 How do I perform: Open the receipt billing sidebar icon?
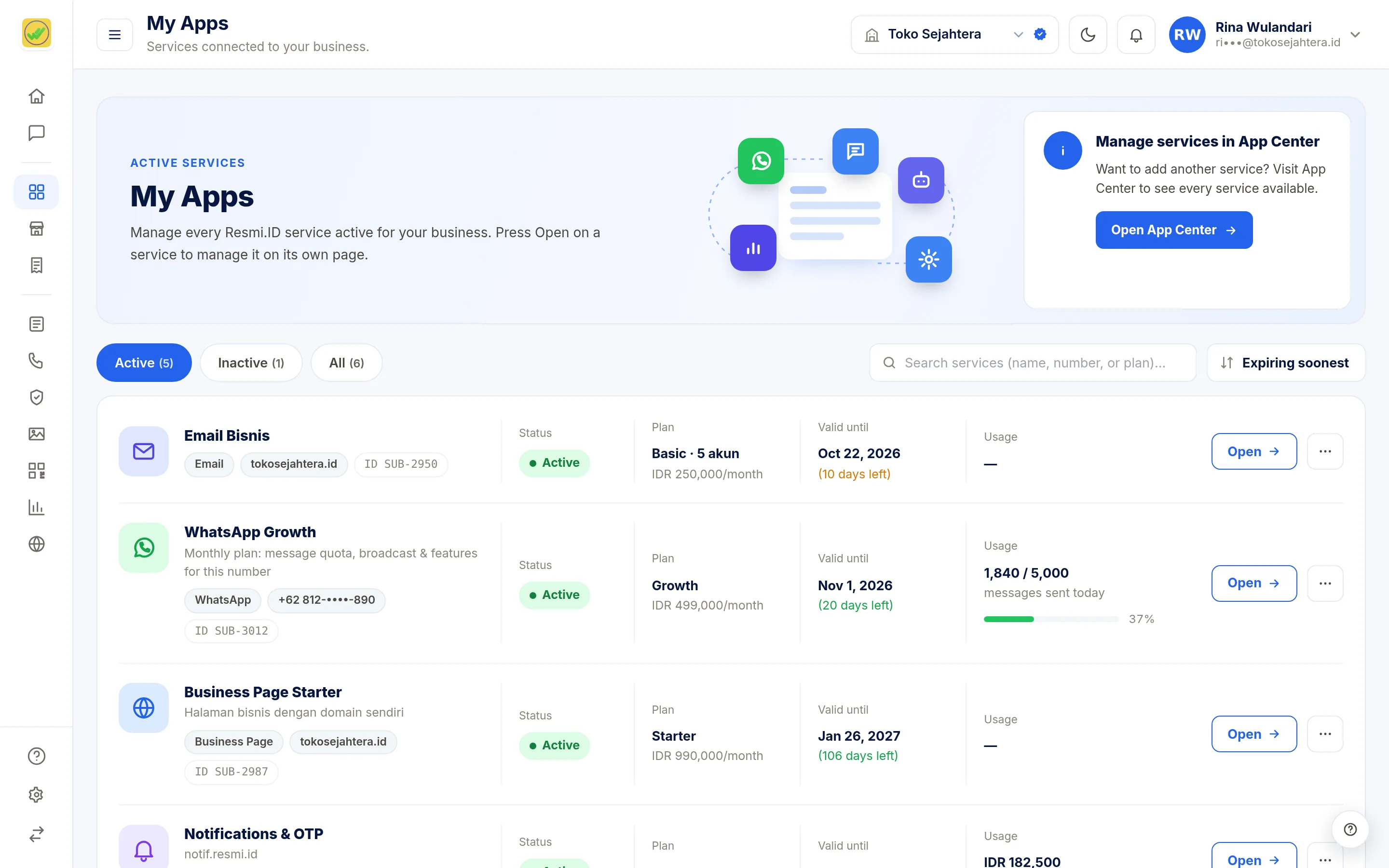point(36,265)
